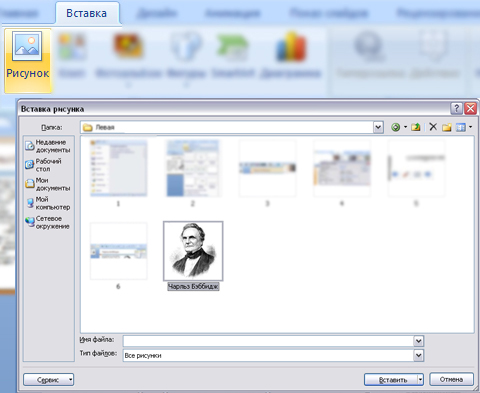Click the Диаграмма chart icon in the ribbon

tap(291, 48)
